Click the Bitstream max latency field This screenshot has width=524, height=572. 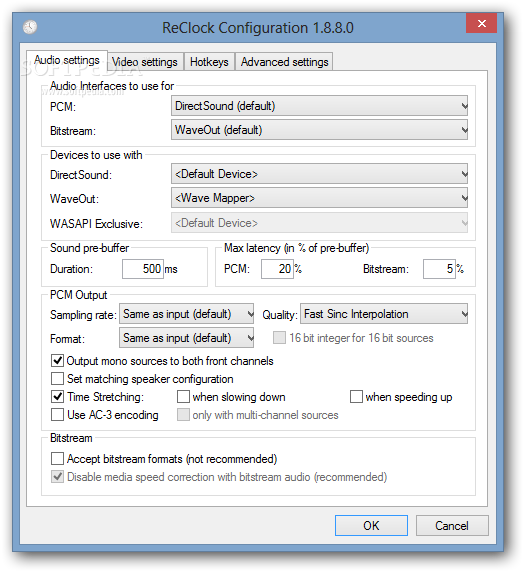pos(439,269)
